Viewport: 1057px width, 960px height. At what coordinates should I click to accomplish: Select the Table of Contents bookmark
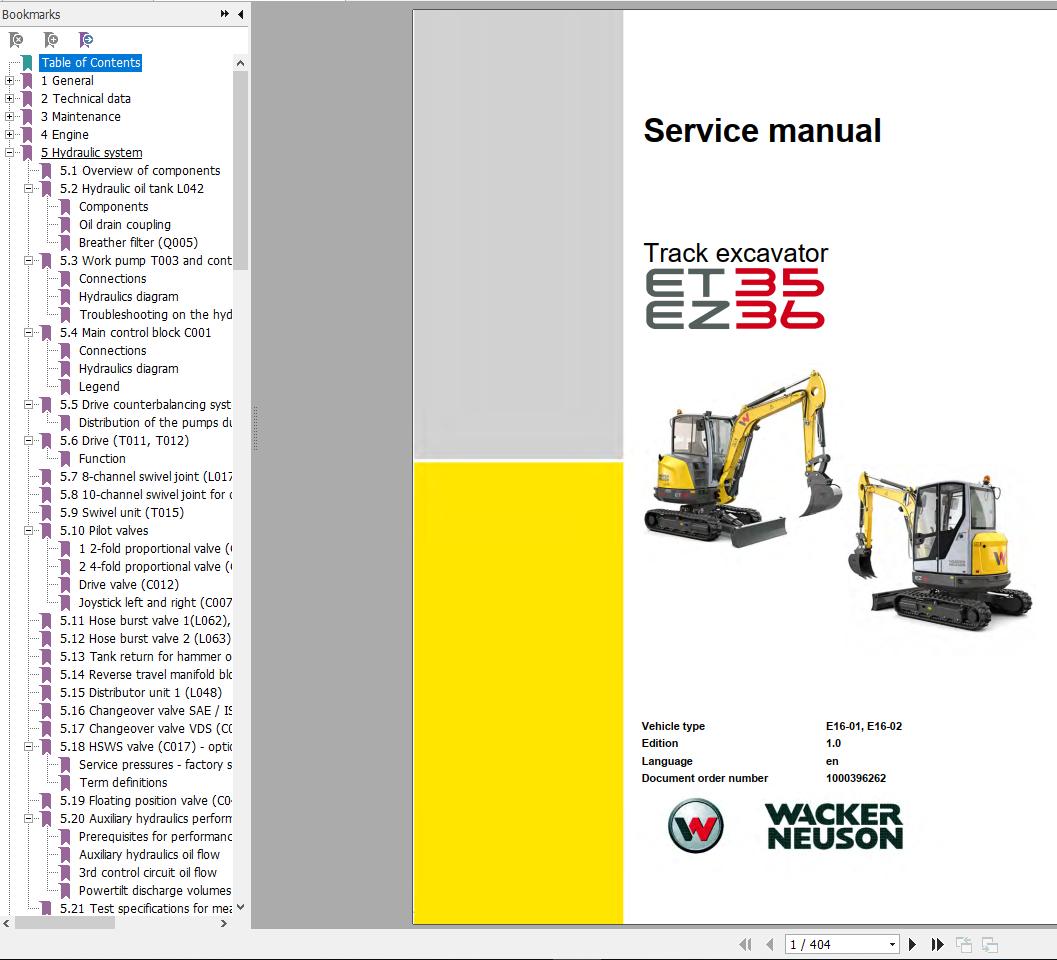(91, 63)
